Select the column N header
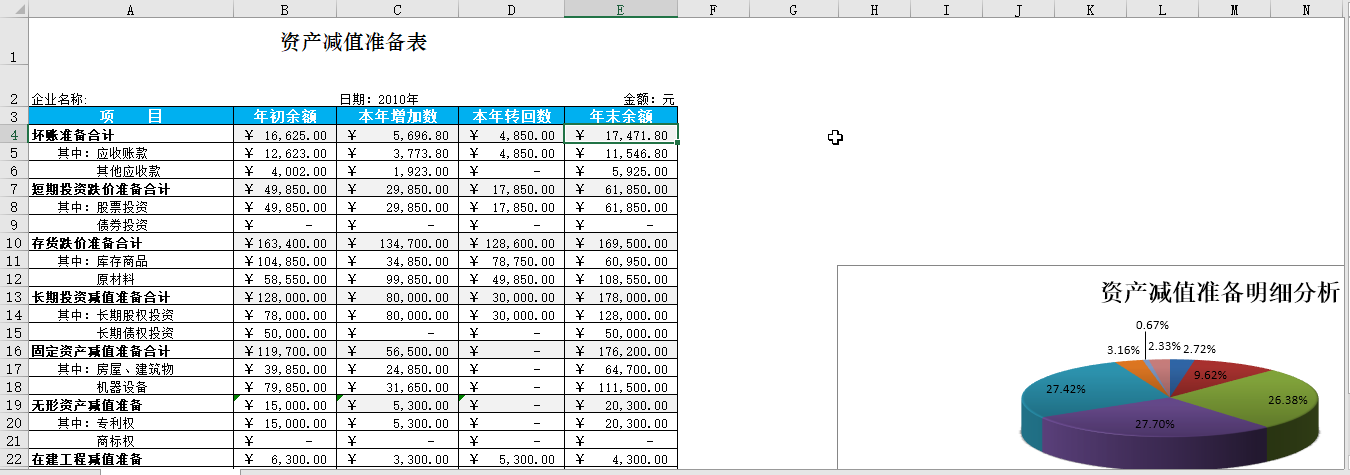 1306,9
